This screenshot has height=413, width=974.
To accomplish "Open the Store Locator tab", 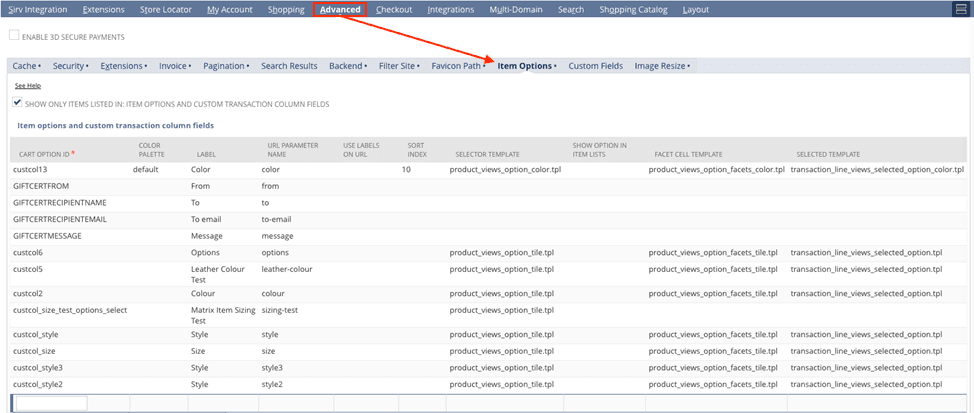I will pyautogui.click(x=166, y=9).
